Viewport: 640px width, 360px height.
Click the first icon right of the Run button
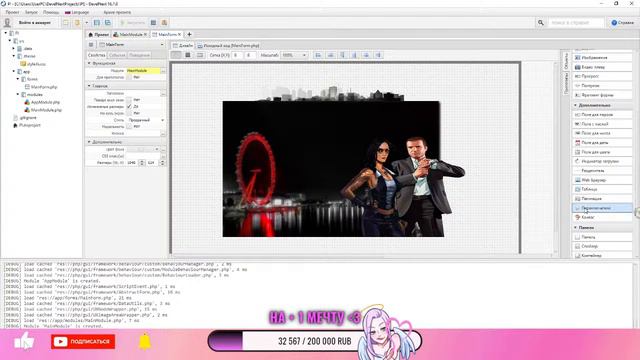coord(153,23)
